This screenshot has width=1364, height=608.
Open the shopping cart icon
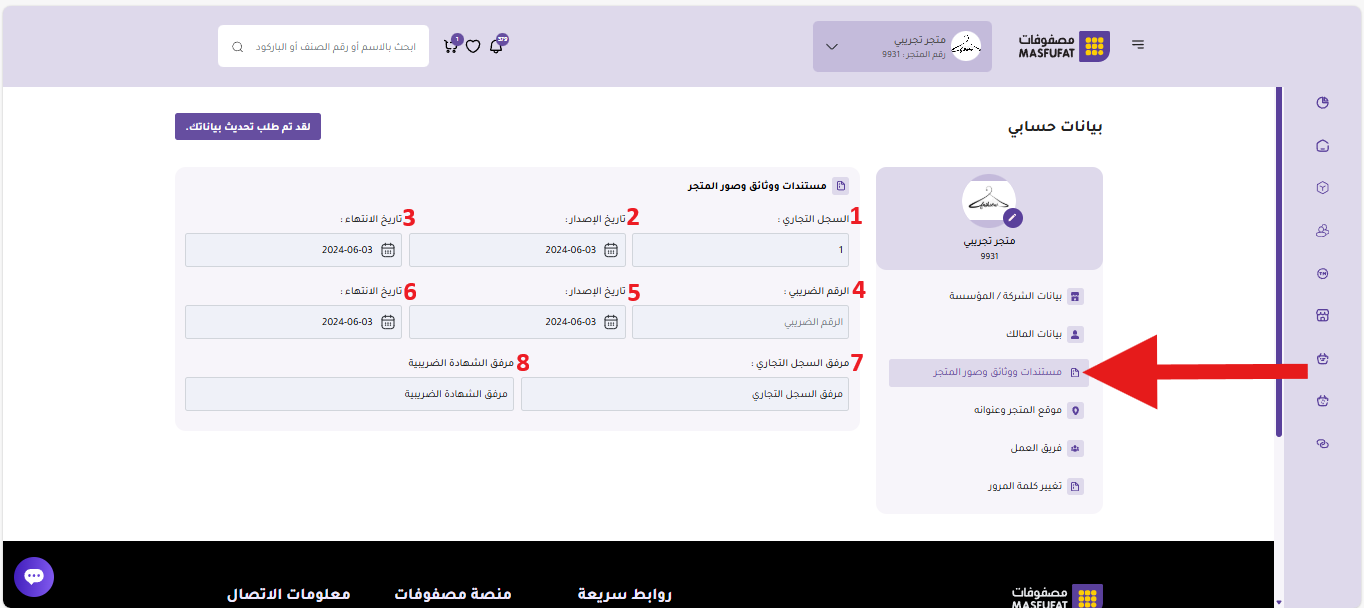coord(451,46)
